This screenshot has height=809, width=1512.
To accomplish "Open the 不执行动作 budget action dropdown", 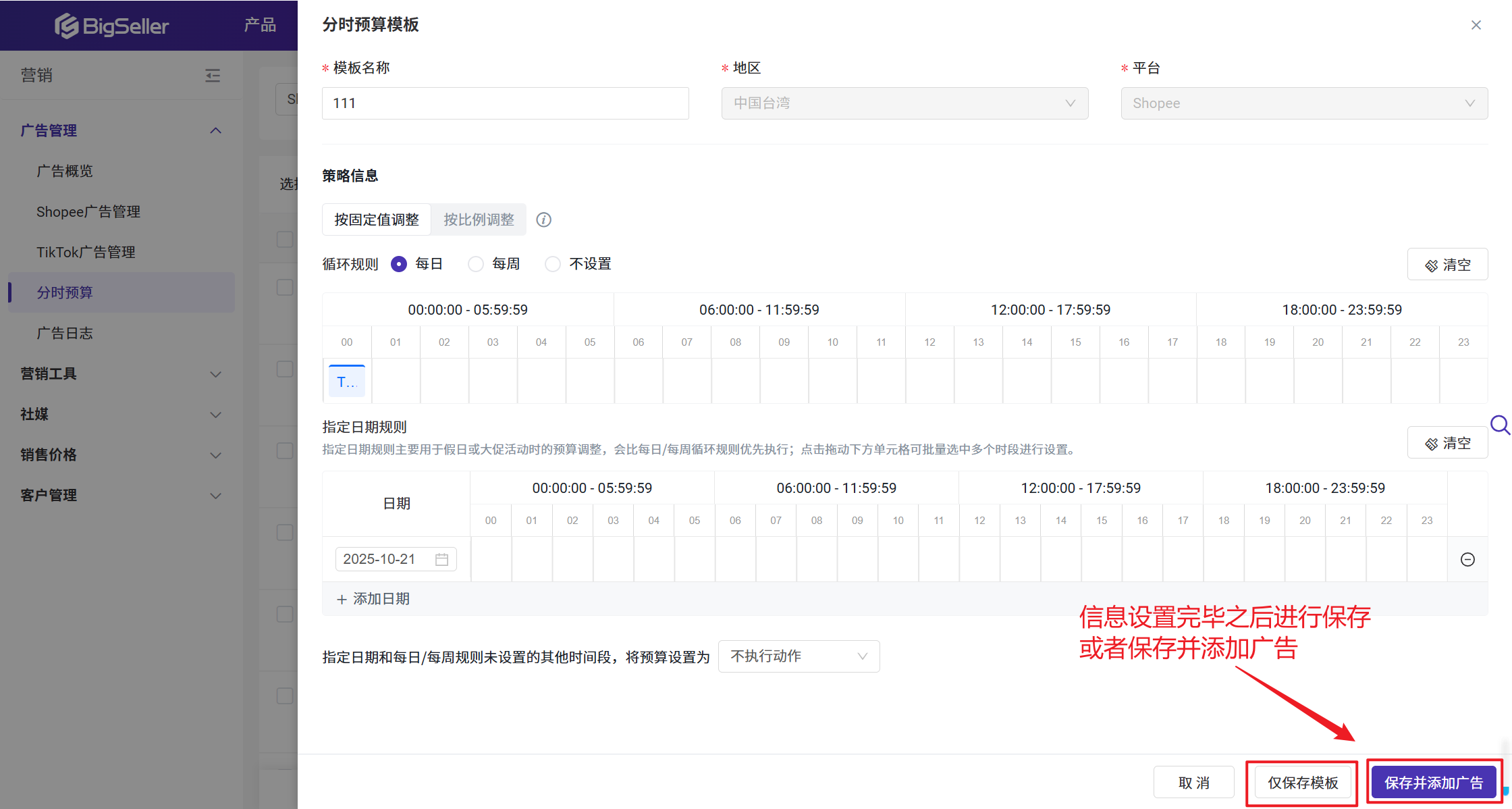I will 799,656.
